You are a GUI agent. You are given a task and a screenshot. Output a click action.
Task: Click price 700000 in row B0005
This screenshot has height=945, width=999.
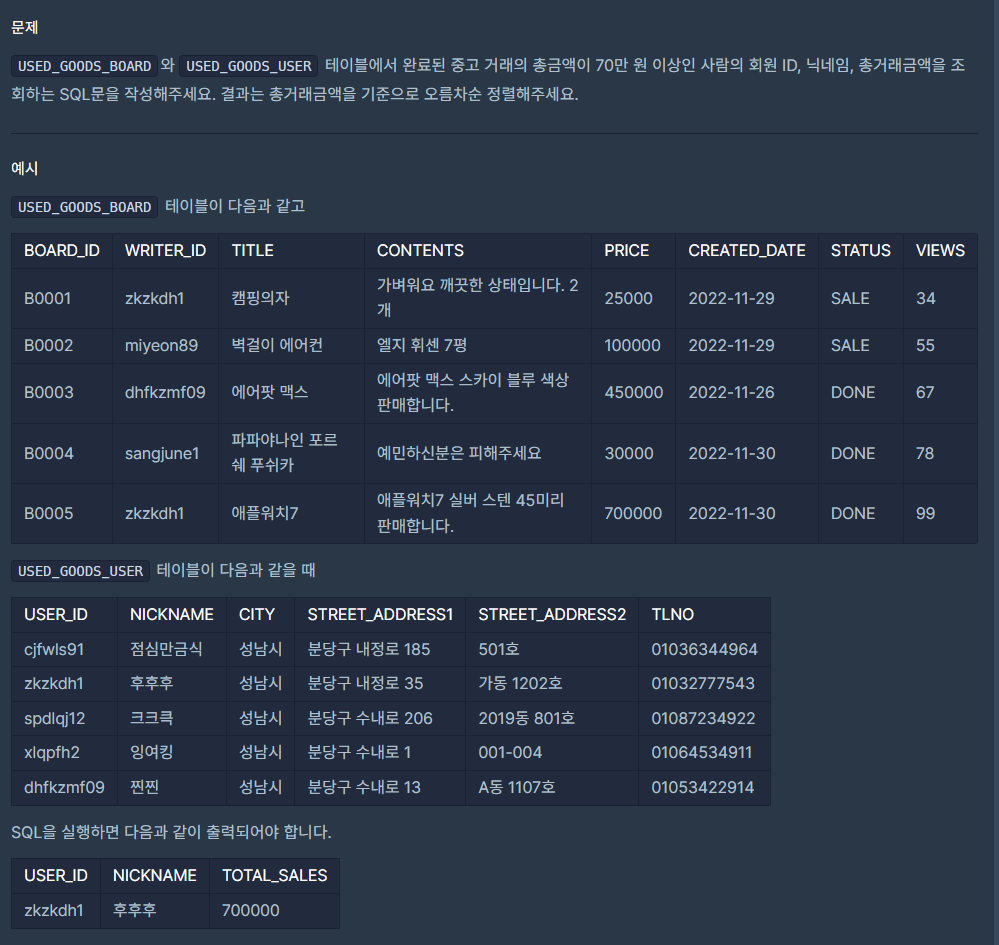tap(633, 514)
